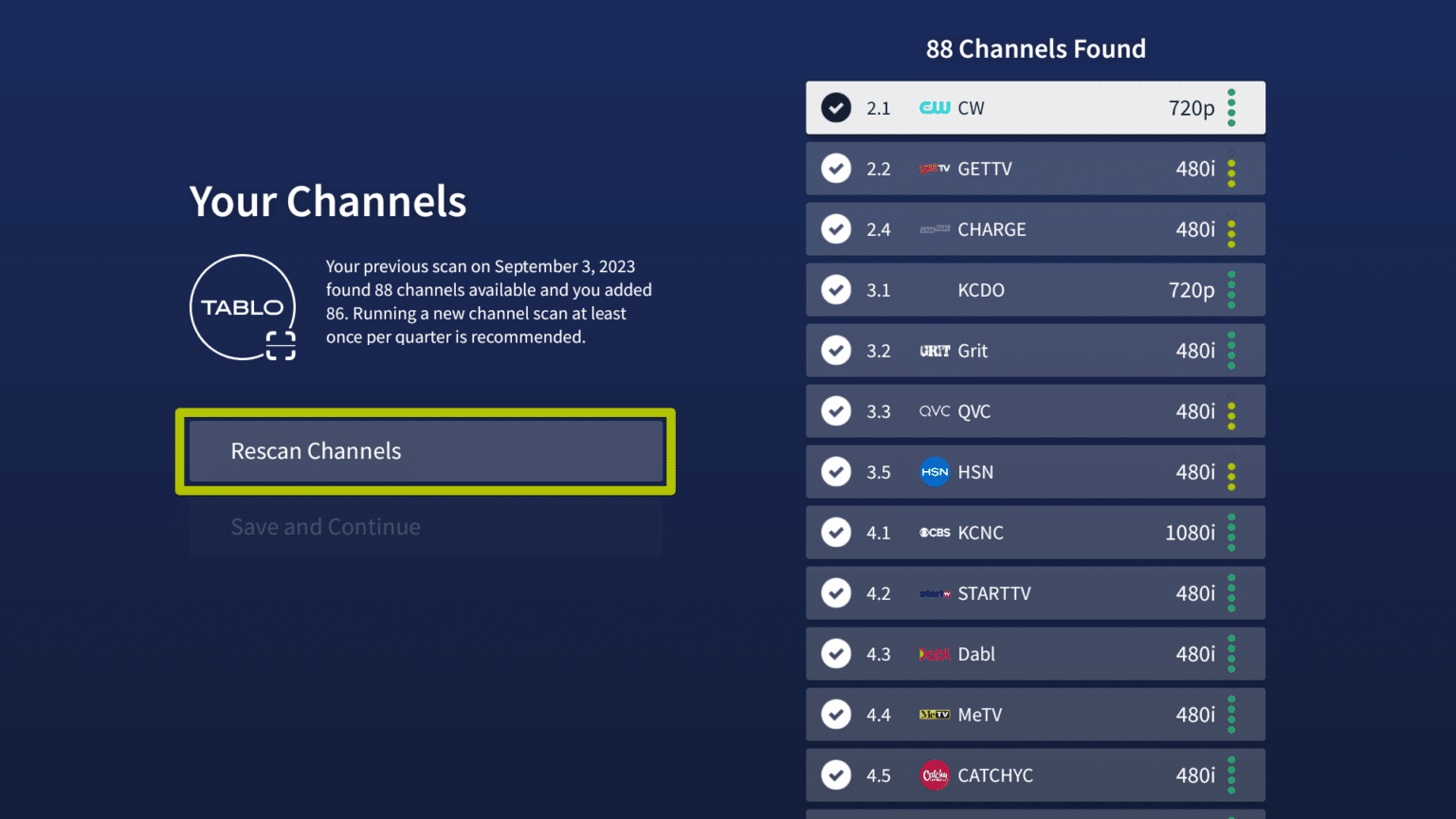Click the Grit logo on channel 3.2

coord(934,350)
